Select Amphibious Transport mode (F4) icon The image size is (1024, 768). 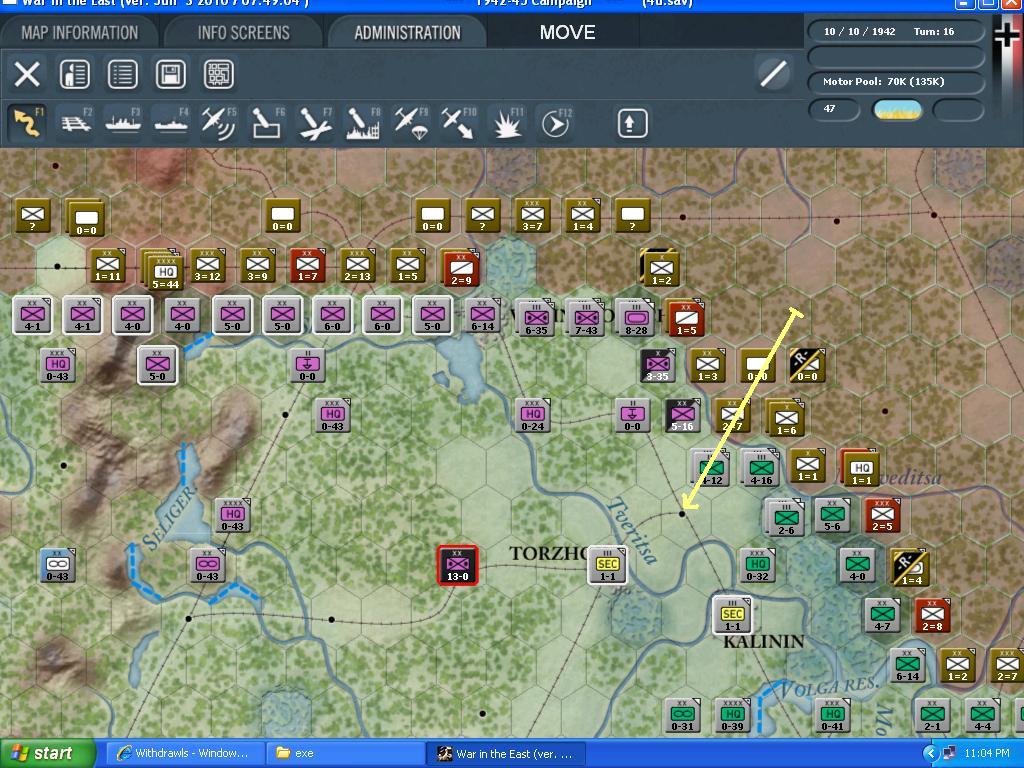coord(171,123)
